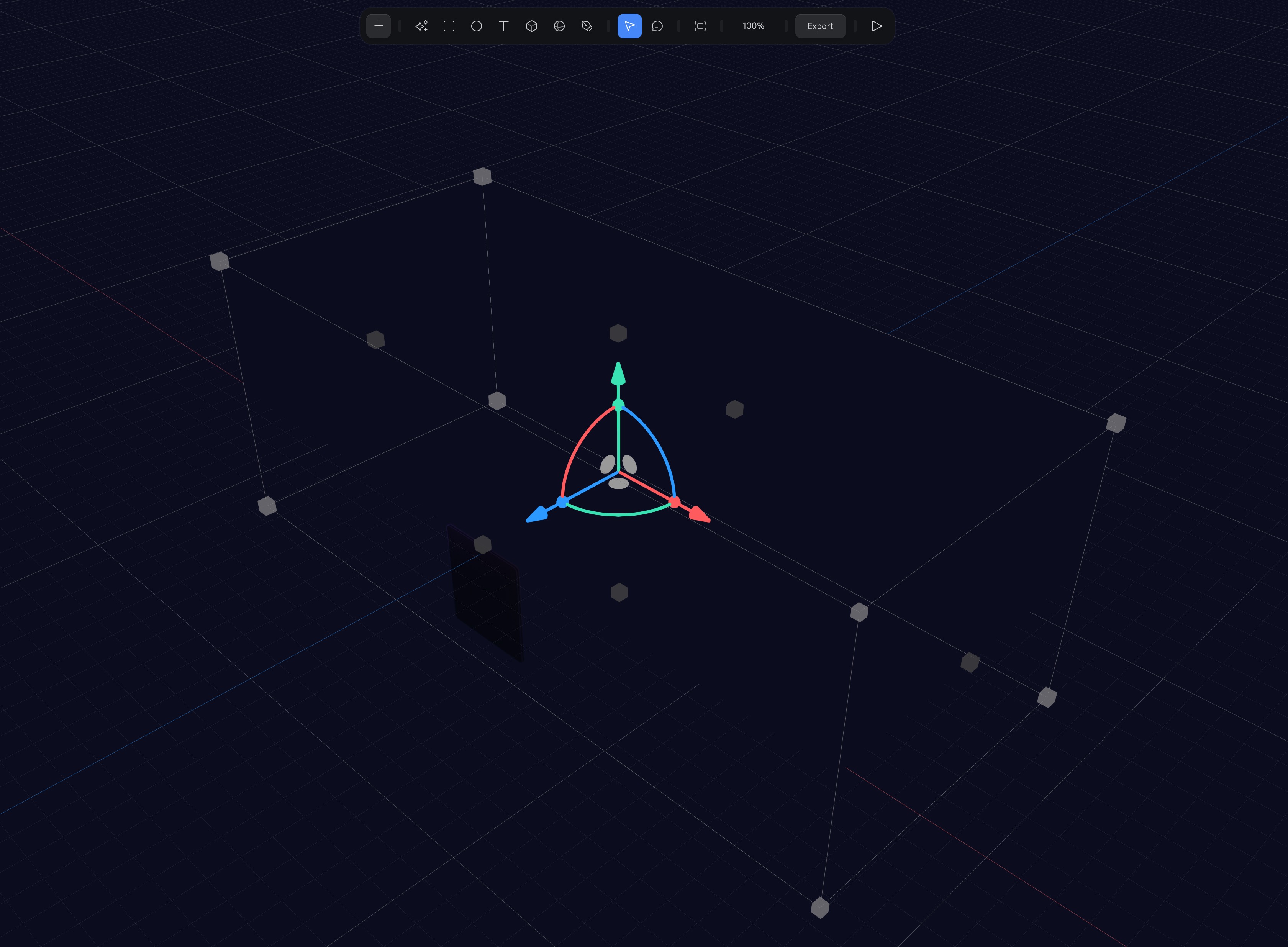Activate the Pen vector tool
The height and width of the screenshot is (947, 1288).
click(587, 26)
